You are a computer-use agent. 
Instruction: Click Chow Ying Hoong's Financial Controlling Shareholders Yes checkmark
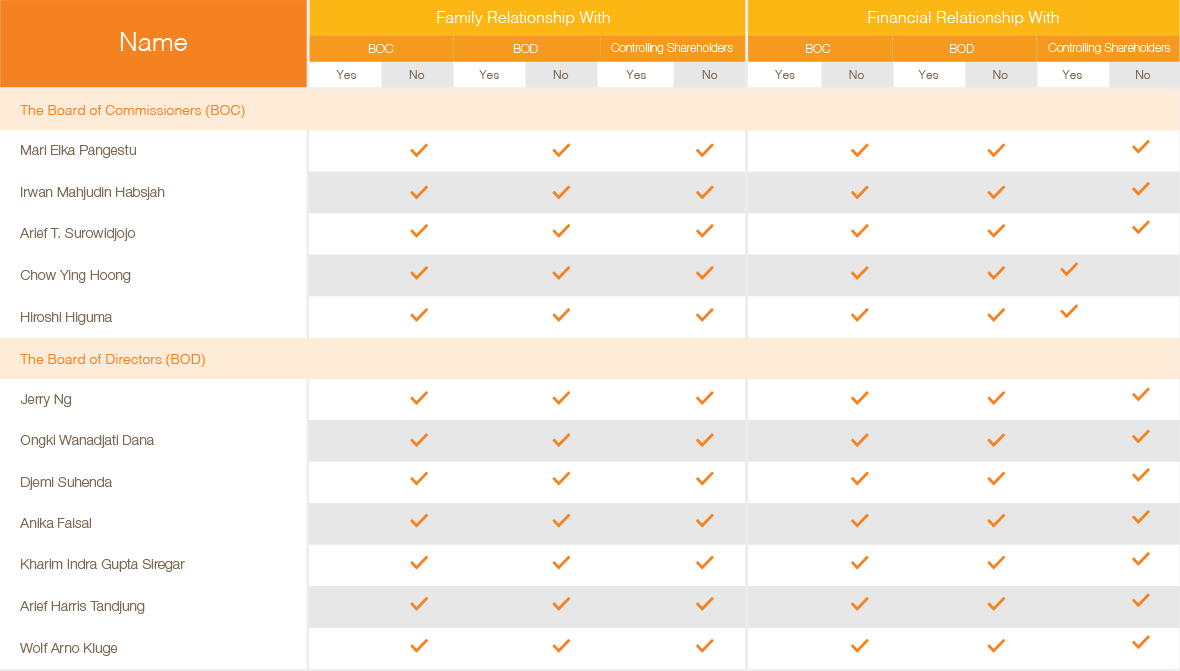(x=1069, y=269)
